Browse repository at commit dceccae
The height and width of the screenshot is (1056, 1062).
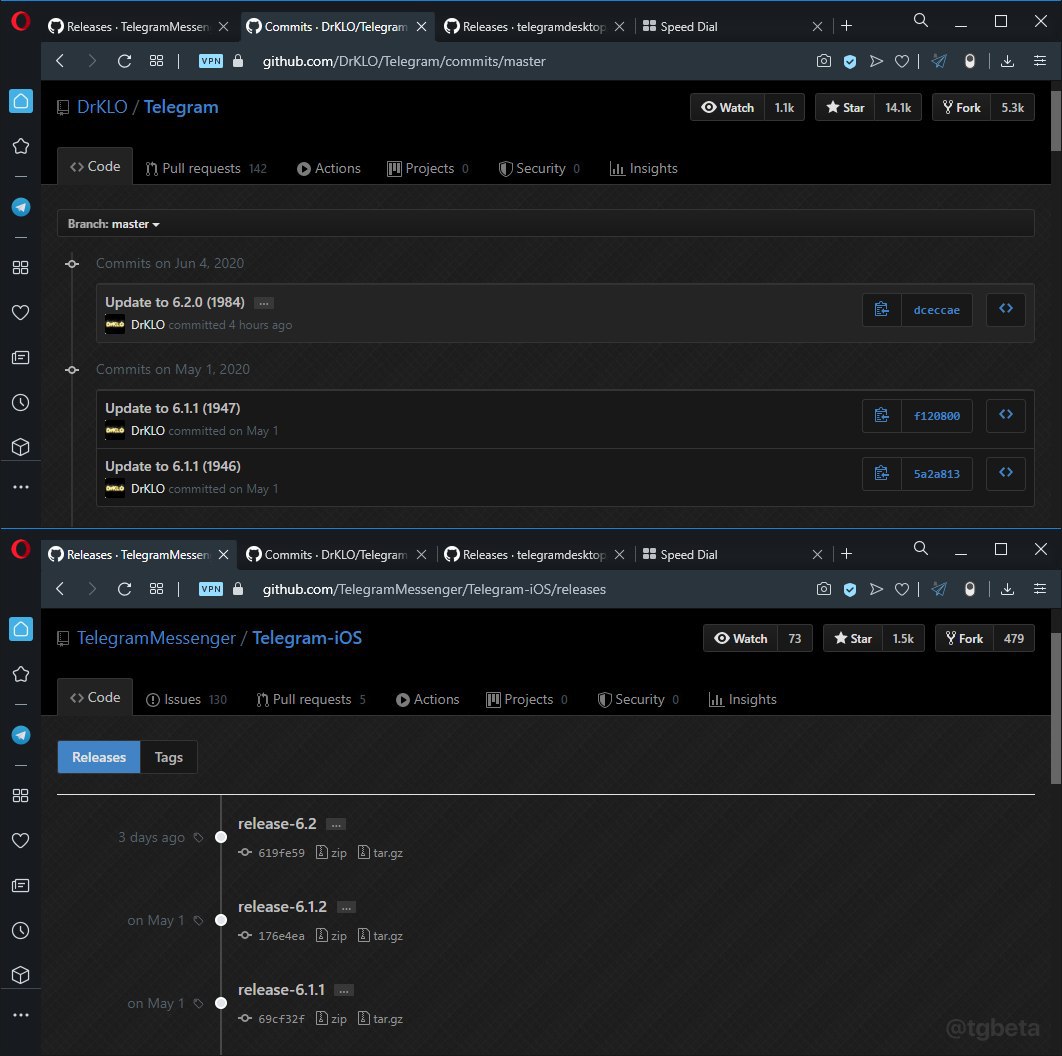[1006, 309]
